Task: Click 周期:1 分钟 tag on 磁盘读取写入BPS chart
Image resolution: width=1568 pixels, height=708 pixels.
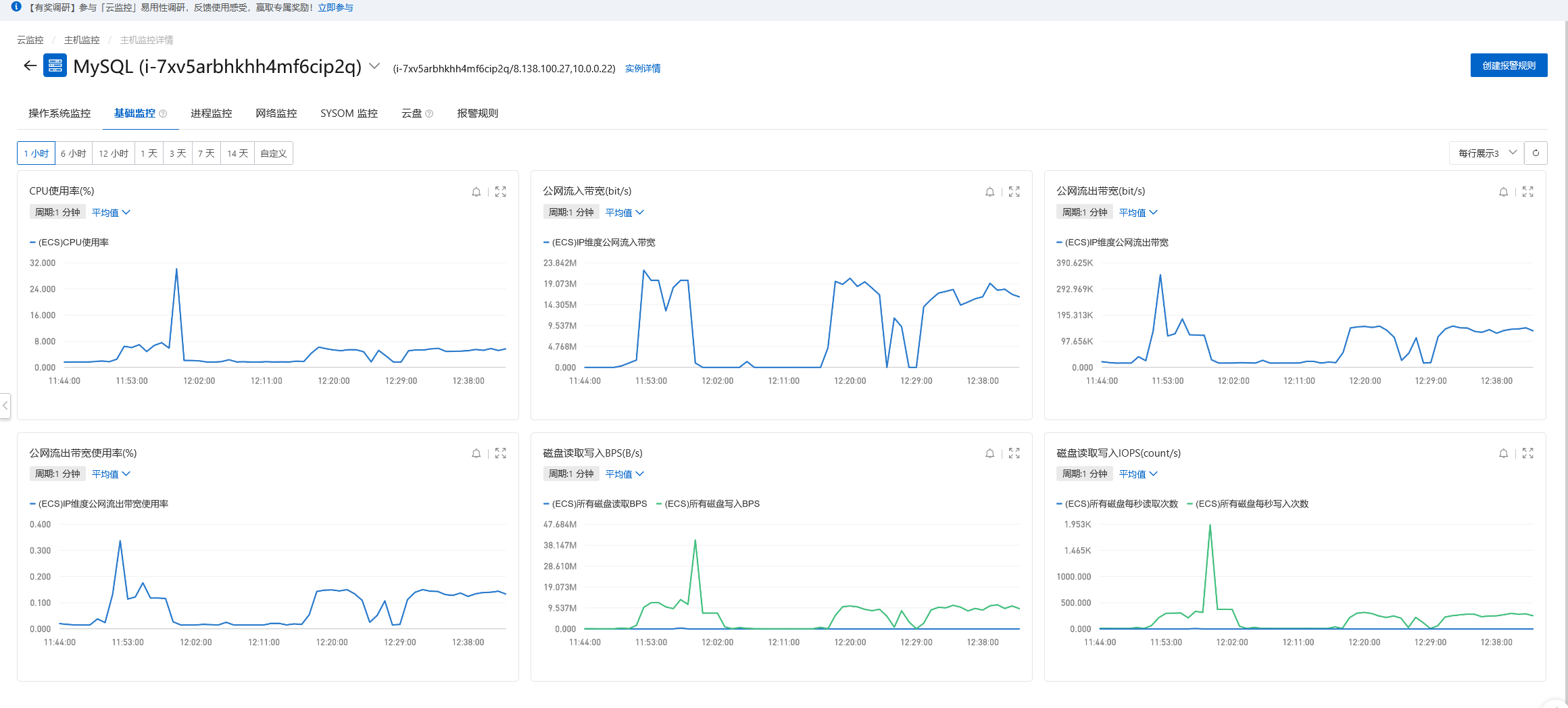Action: (x=571, y=474)
